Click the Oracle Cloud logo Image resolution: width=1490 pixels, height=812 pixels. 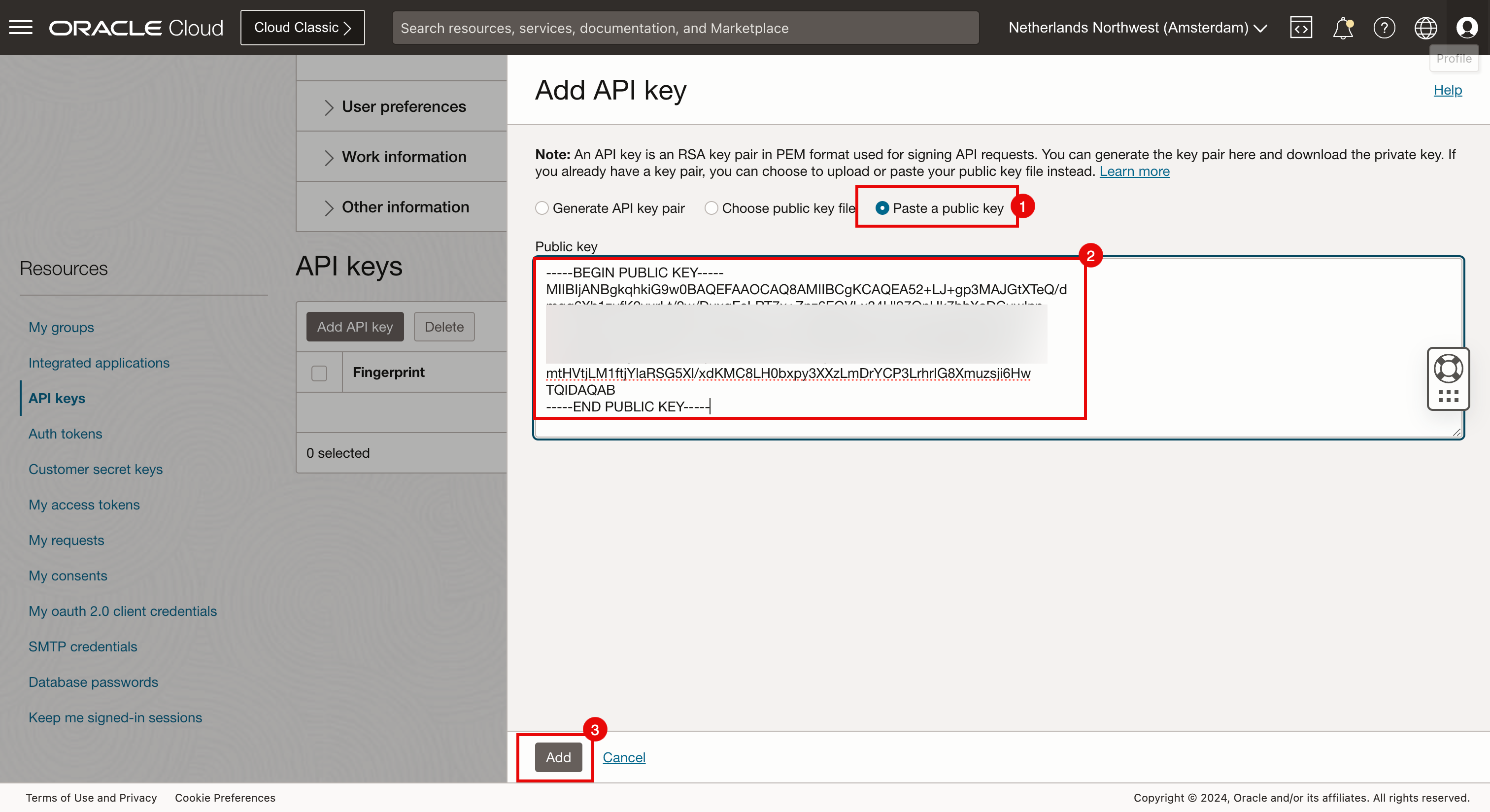tap(136, 28)
